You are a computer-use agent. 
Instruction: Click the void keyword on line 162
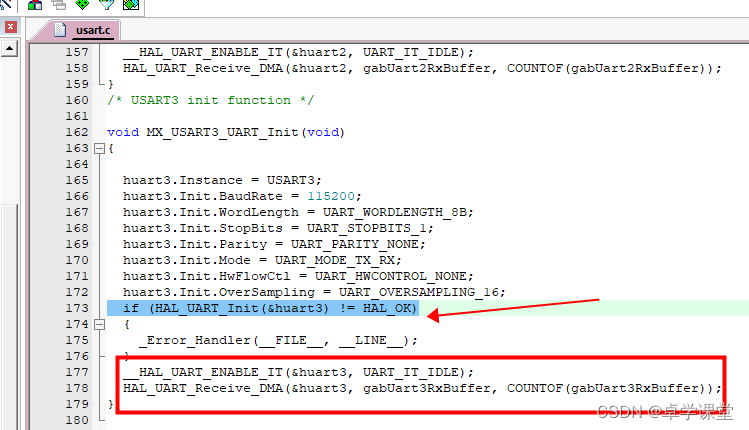click(x=123, y=132)
